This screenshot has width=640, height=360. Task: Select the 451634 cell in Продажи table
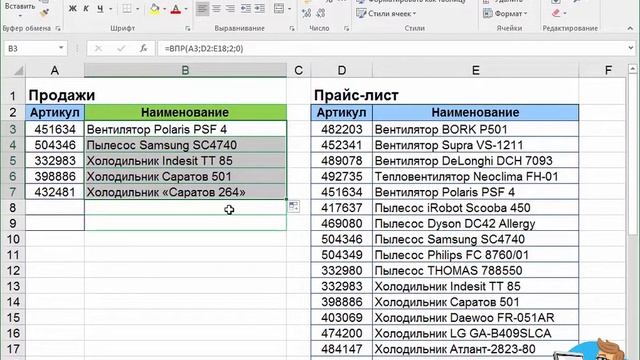(55, 129)
